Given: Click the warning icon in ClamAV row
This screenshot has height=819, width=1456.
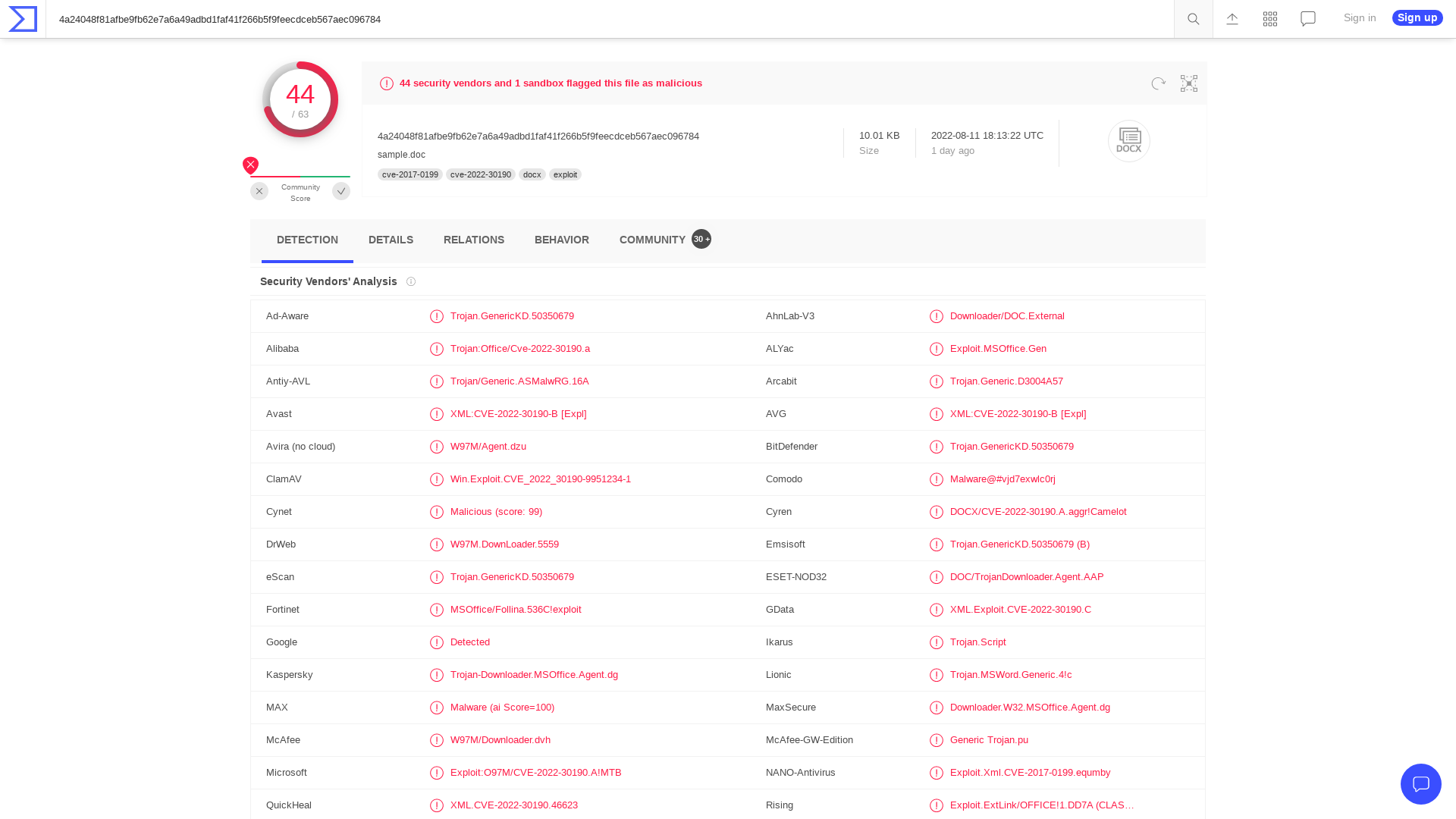Looking at the screenshot, I should coord(437,479).
